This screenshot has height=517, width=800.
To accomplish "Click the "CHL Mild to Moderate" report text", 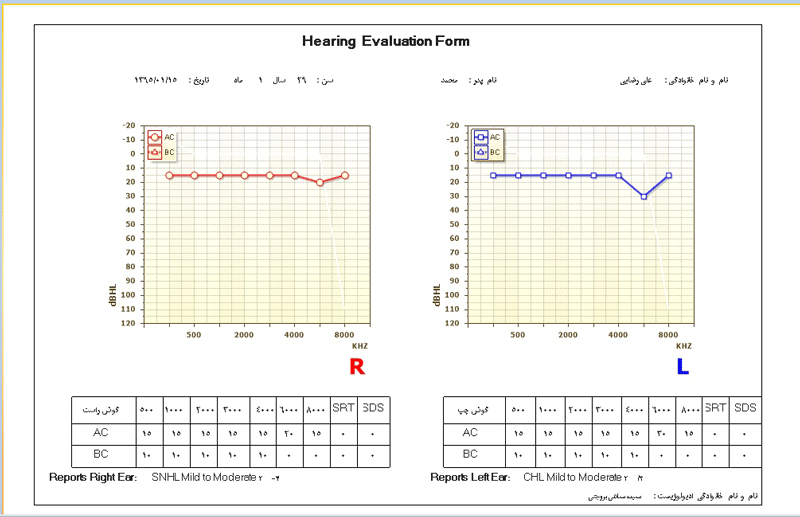I will point(572,477).
